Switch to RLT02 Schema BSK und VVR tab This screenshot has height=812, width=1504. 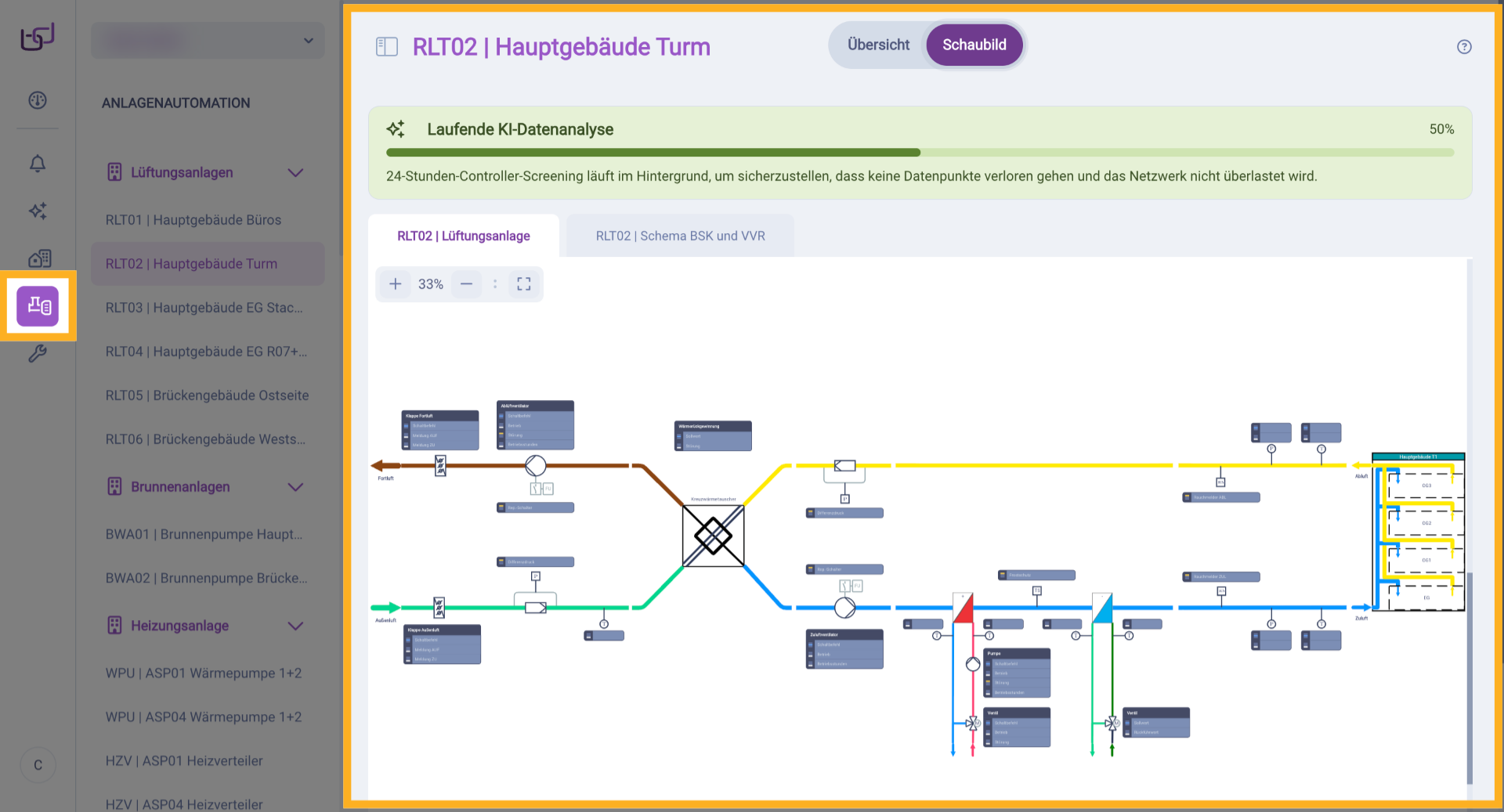(x=680, y=236)
